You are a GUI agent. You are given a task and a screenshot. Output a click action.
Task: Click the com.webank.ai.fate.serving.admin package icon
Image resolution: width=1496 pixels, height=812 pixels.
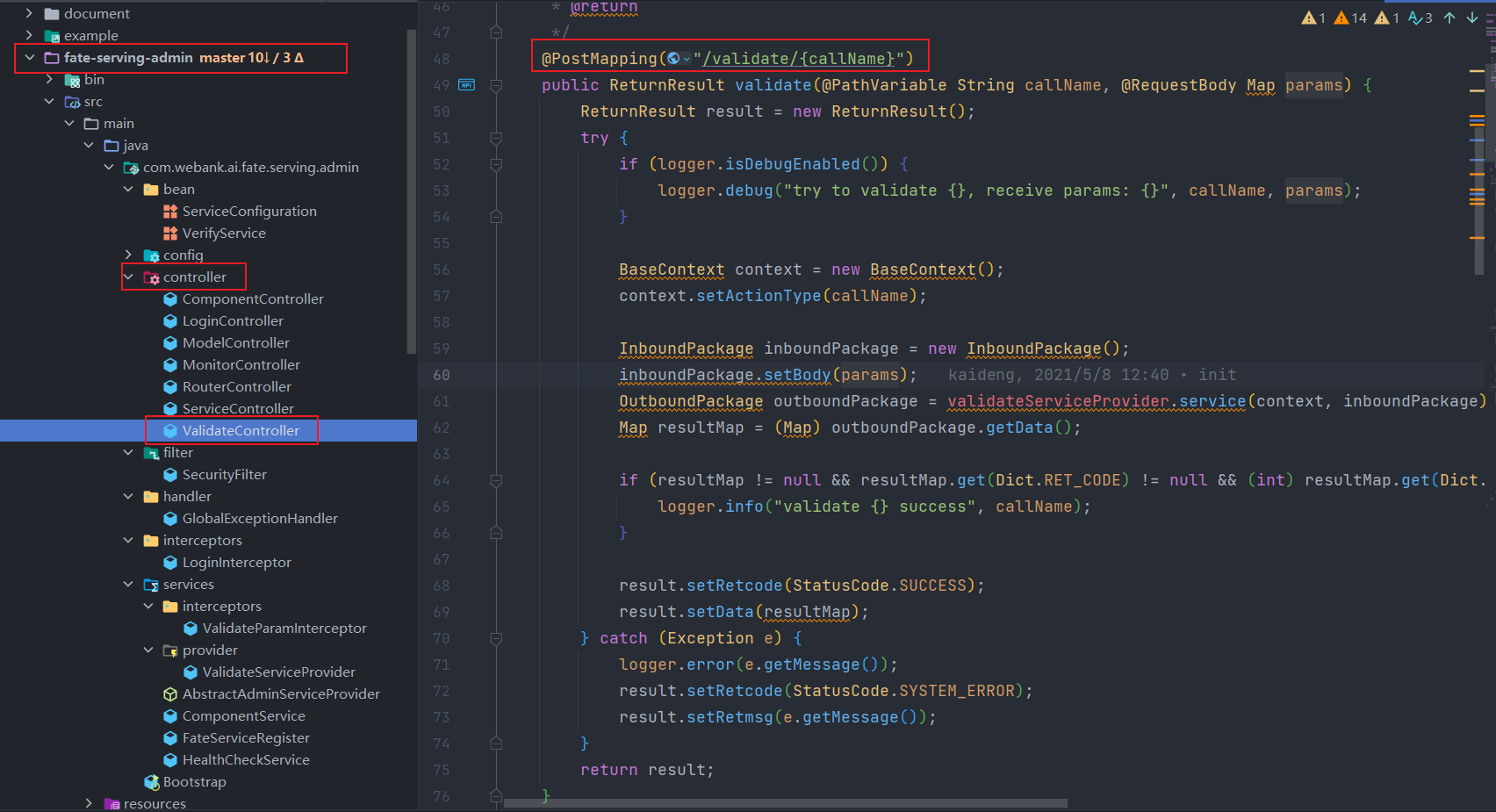click(x=132, y=168)
